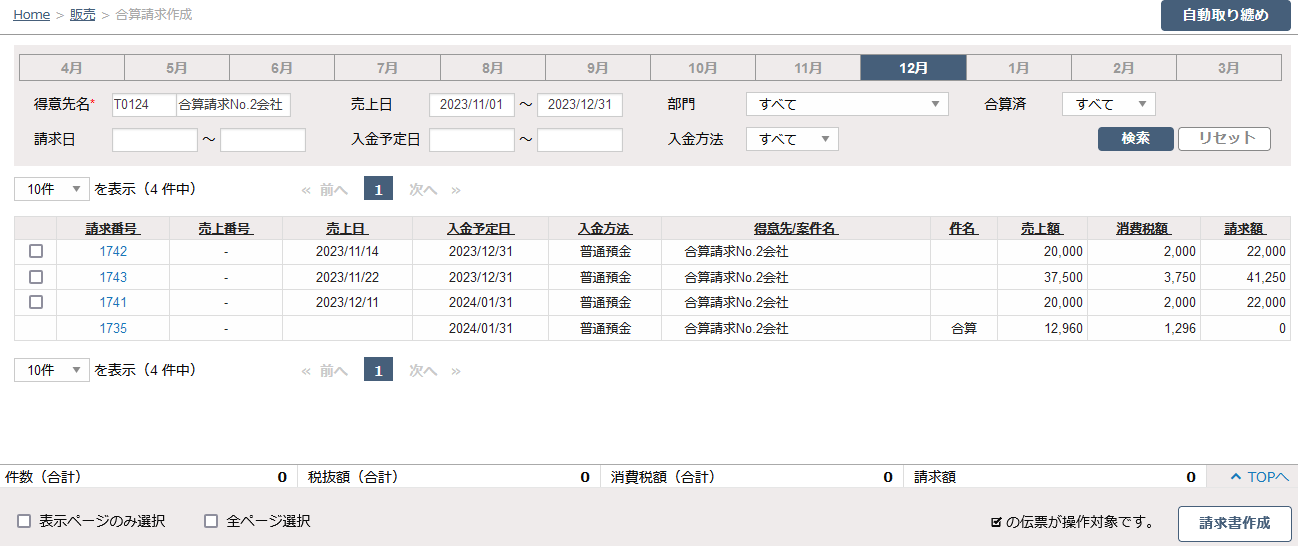
Task: Click the 入金予定日 end date field
Action: pos(580,140)
